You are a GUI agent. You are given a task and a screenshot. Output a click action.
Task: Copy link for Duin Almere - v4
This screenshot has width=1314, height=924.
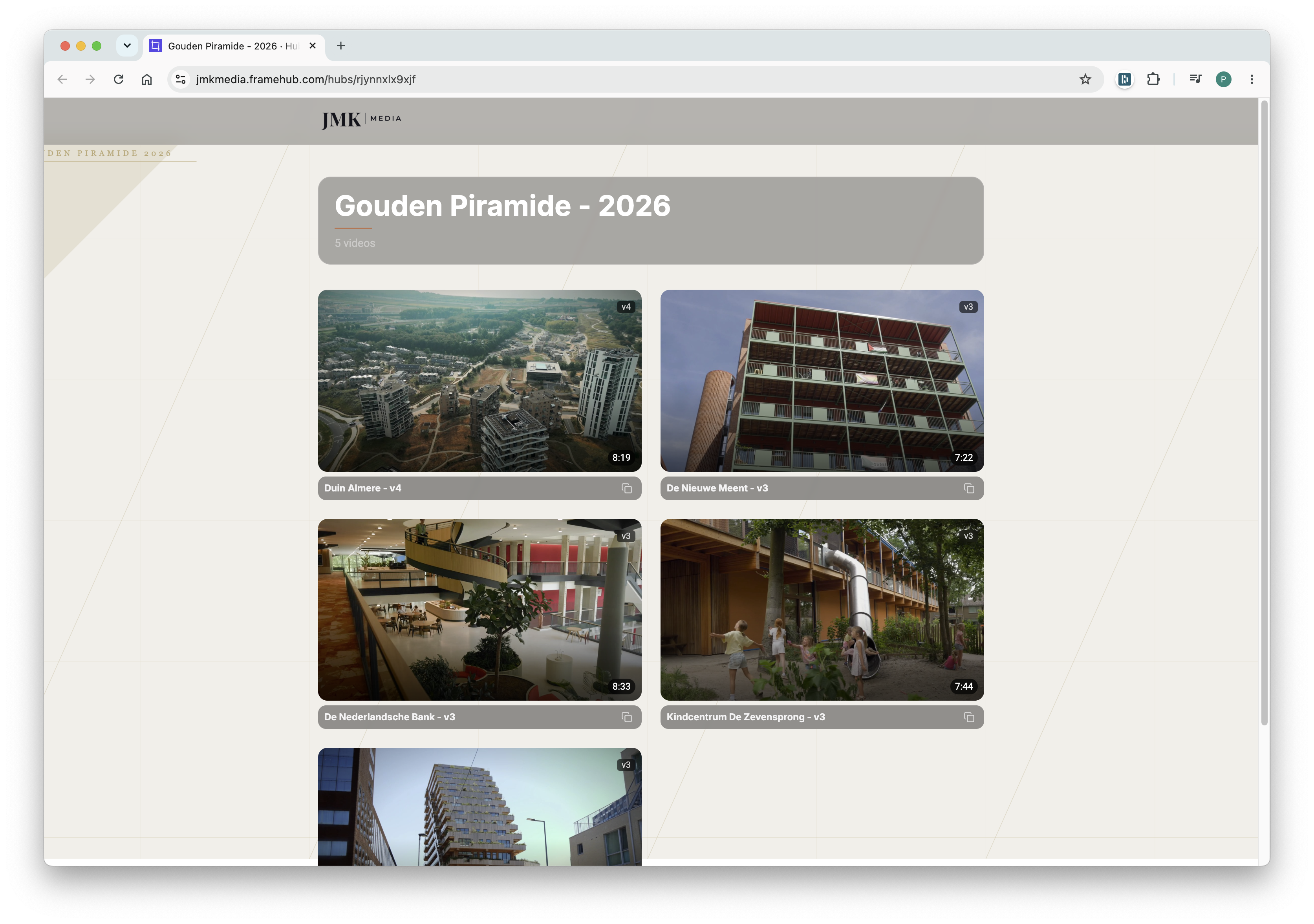(627, 488)
